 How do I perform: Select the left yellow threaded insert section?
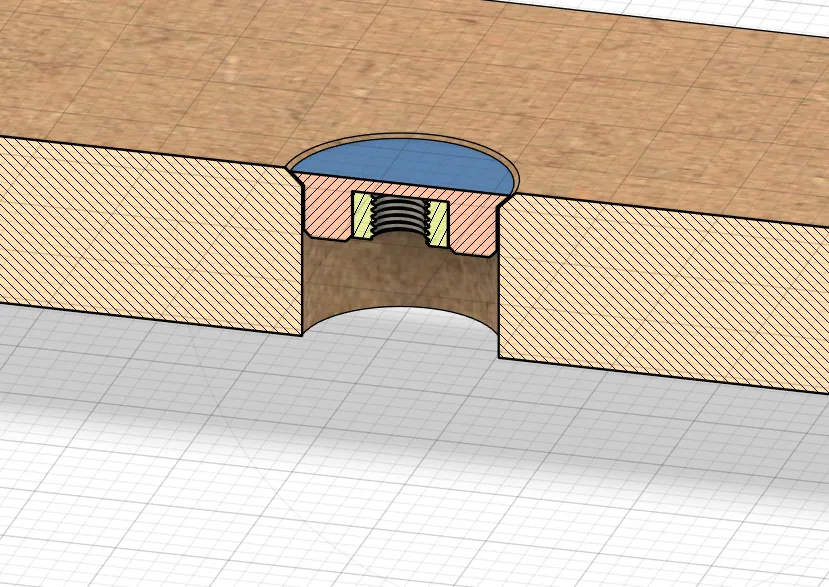(x=361, y=215)
